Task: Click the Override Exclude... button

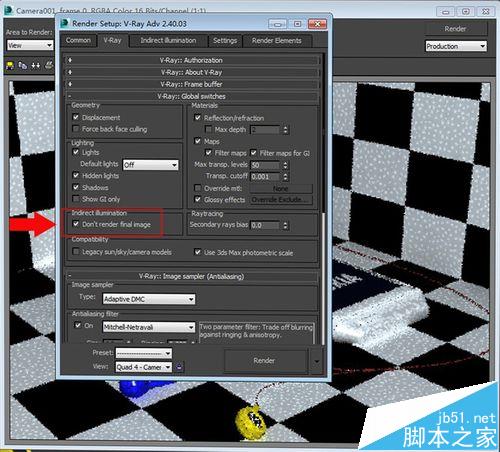Action: pyautogui.click(x=281, y=200)
